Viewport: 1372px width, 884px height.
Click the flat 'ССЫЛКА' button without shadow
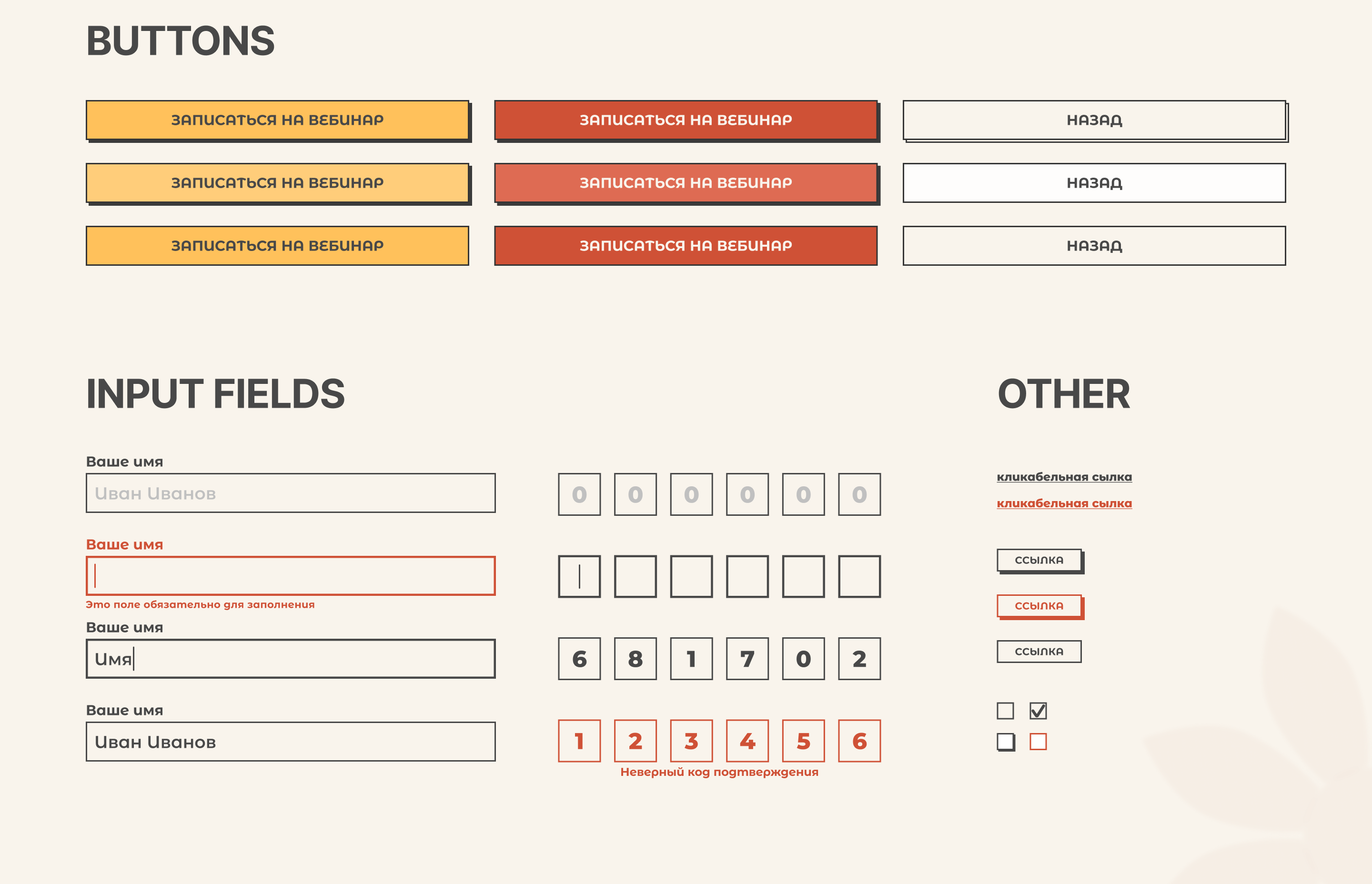tap(1039, 652)
